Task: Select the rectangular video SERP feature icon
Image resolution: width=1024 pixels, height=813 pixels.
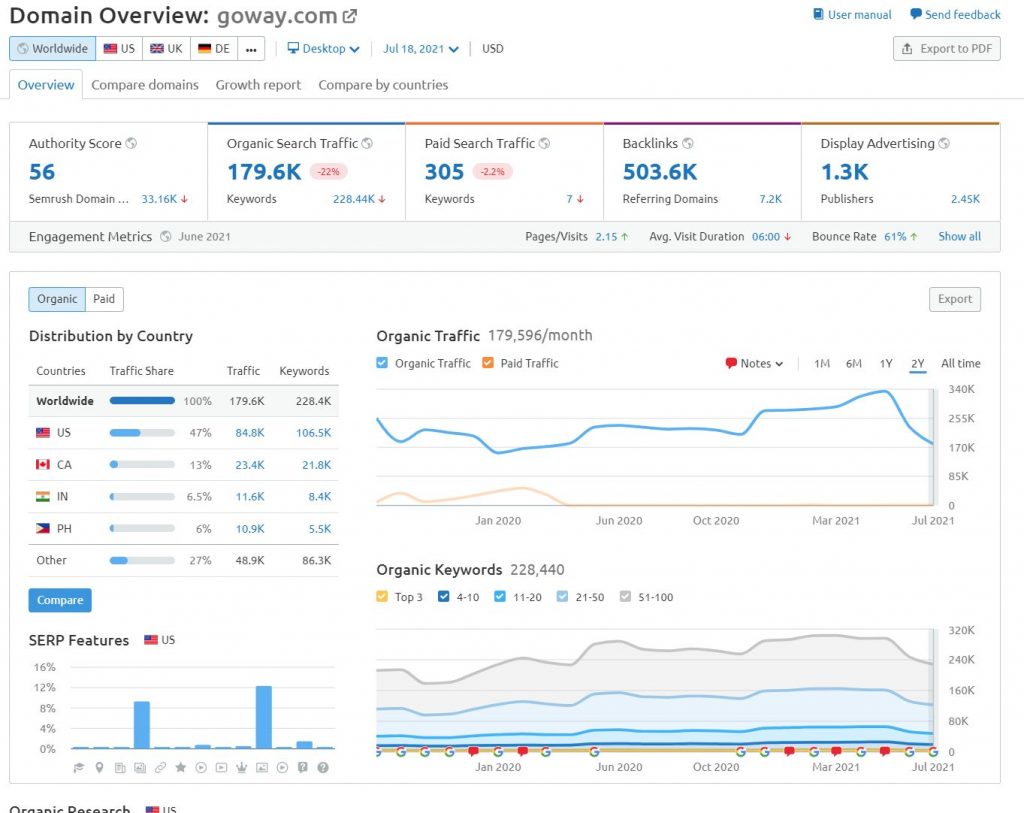Action: click(221, 767)
